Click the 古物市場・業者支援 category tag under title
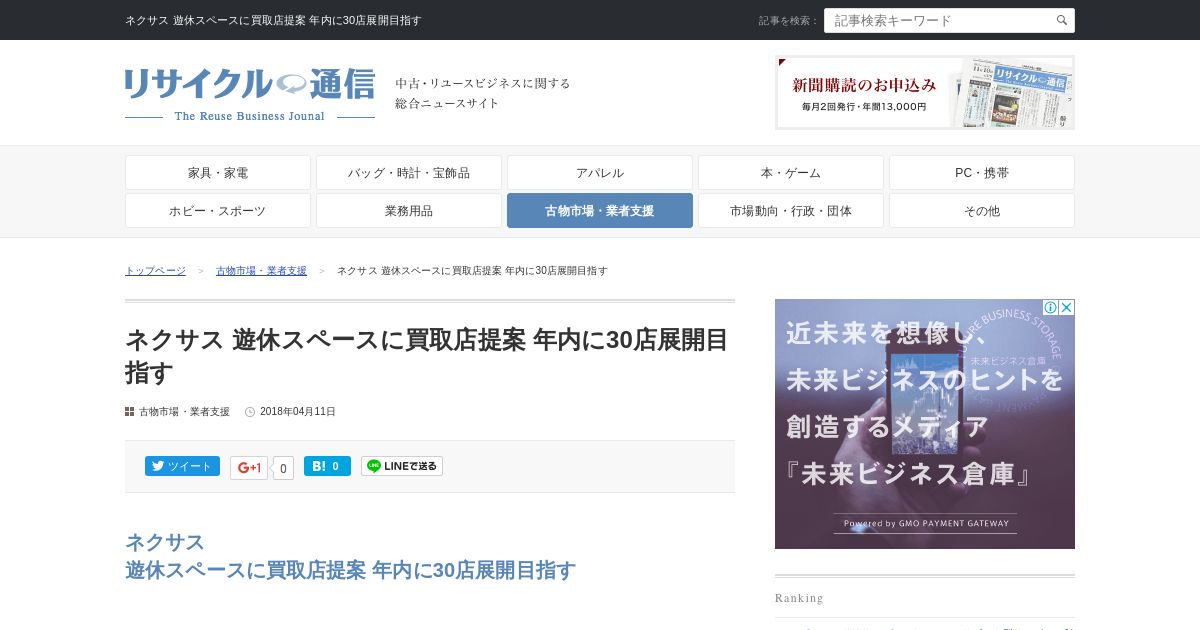This screenshot has width=1200, height=630. (184, 412)
